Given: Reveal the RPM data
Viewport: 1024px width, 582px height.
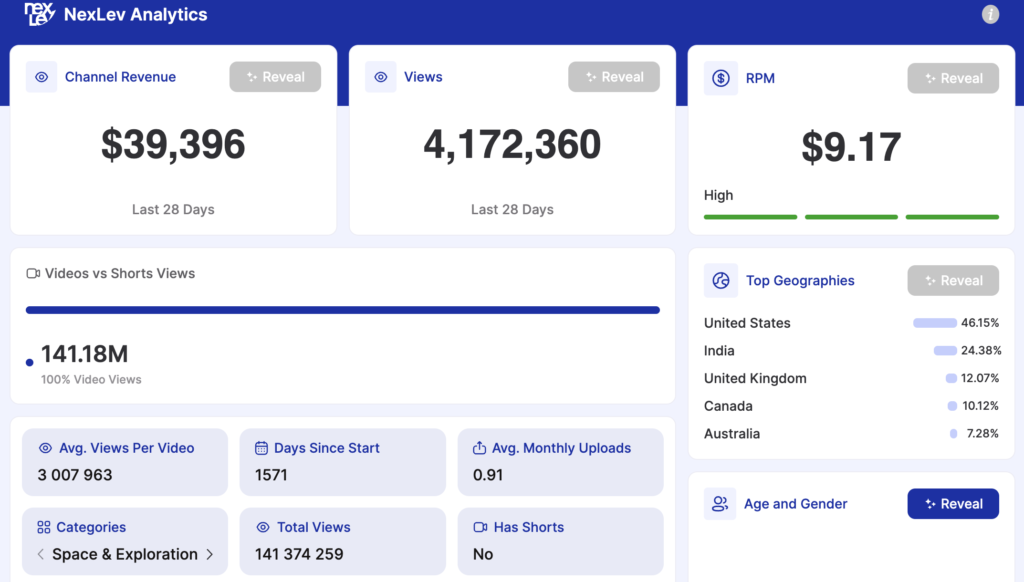Looking at the screenshot, I should point(953,78).
